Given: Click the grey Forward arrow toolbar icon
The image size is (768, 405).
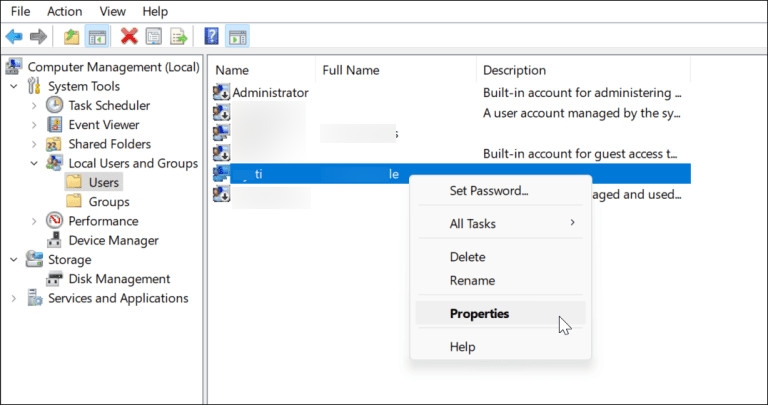Looking at the screenshot, I should coord(38,36).
